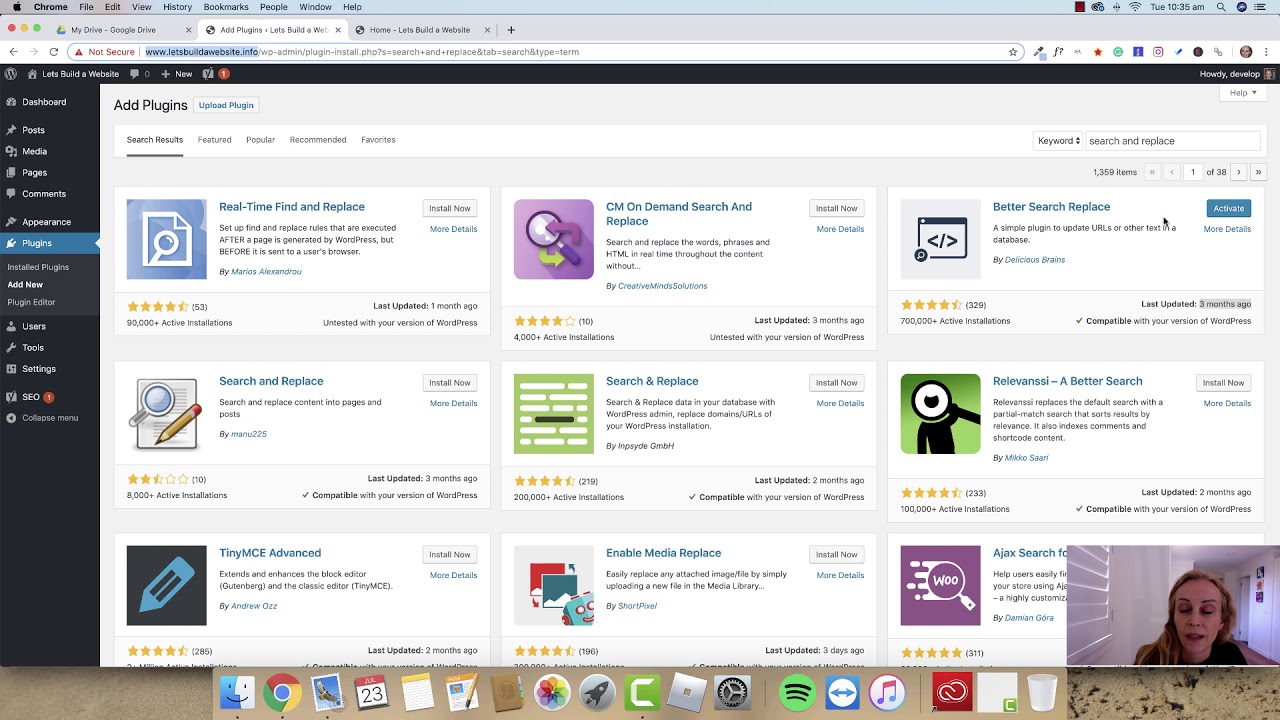Bookmark this page with the star icon
This screenshot has height=720, width=1280.
point(1013,52)
